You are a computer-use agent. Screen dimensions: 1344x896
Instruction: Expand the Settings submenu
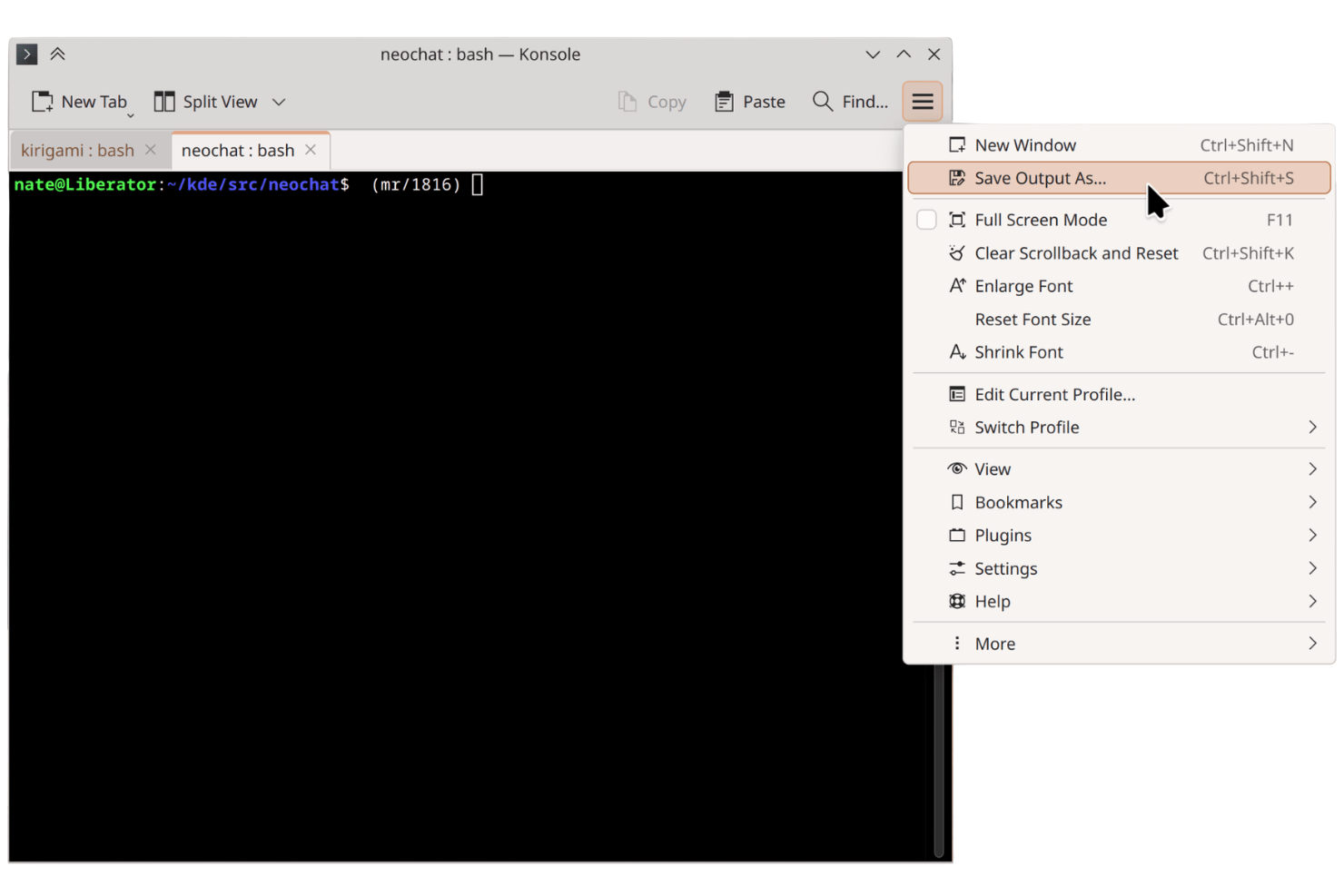(x=1119, y=568)
